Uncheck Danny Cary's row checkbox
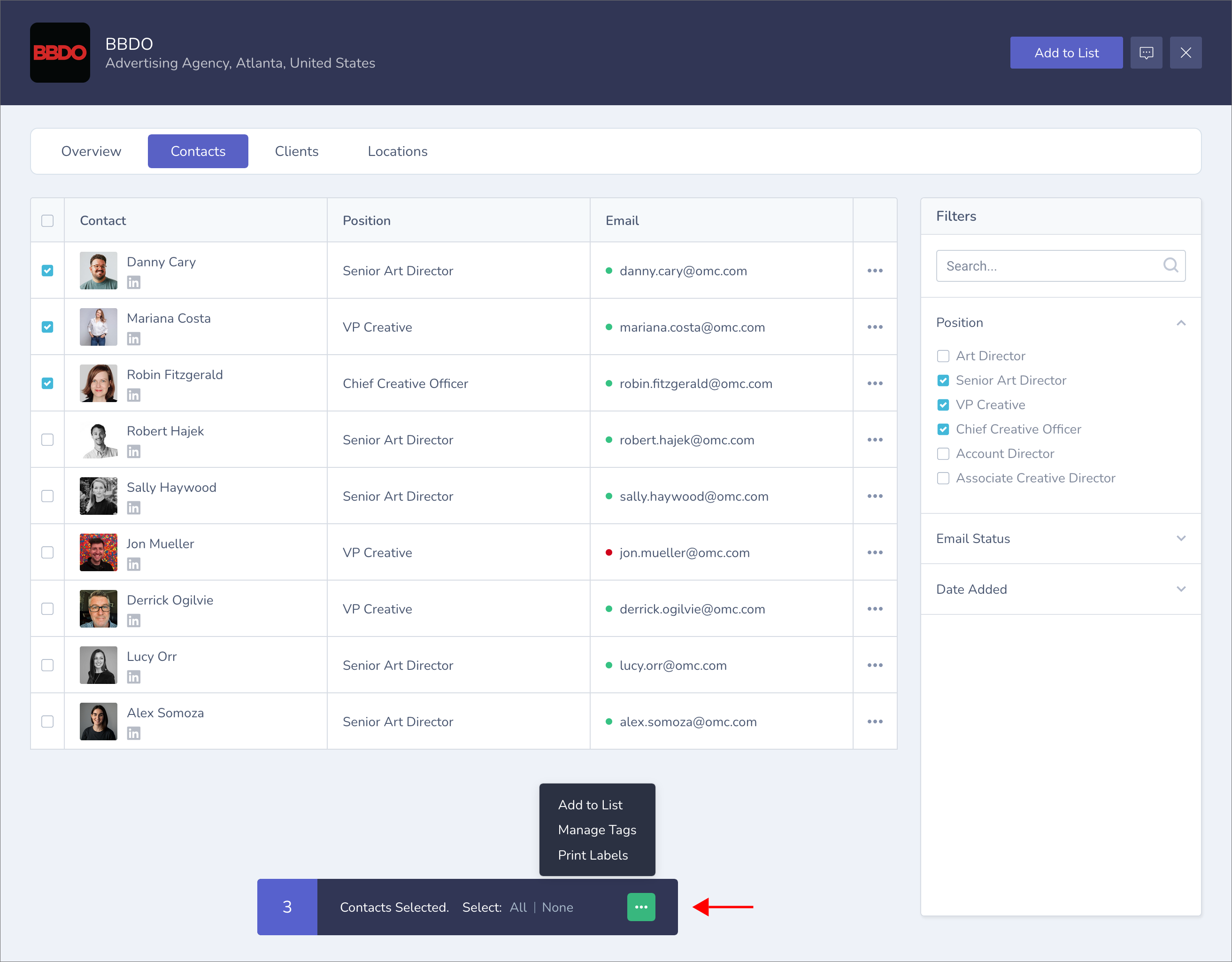1232x962 pixels. coord(47,271)
